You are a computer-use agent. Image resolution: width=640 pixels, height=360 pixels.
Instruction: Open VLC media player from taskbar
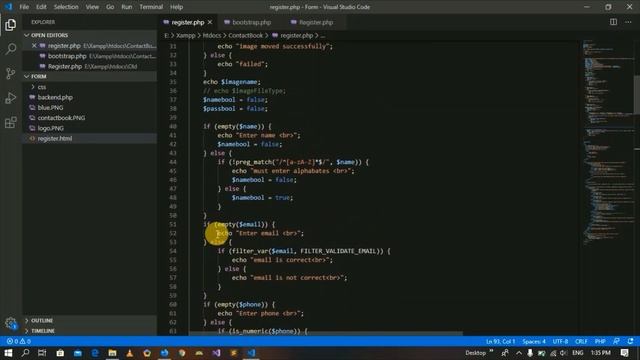pyautogui.click(x=130, y=353)
